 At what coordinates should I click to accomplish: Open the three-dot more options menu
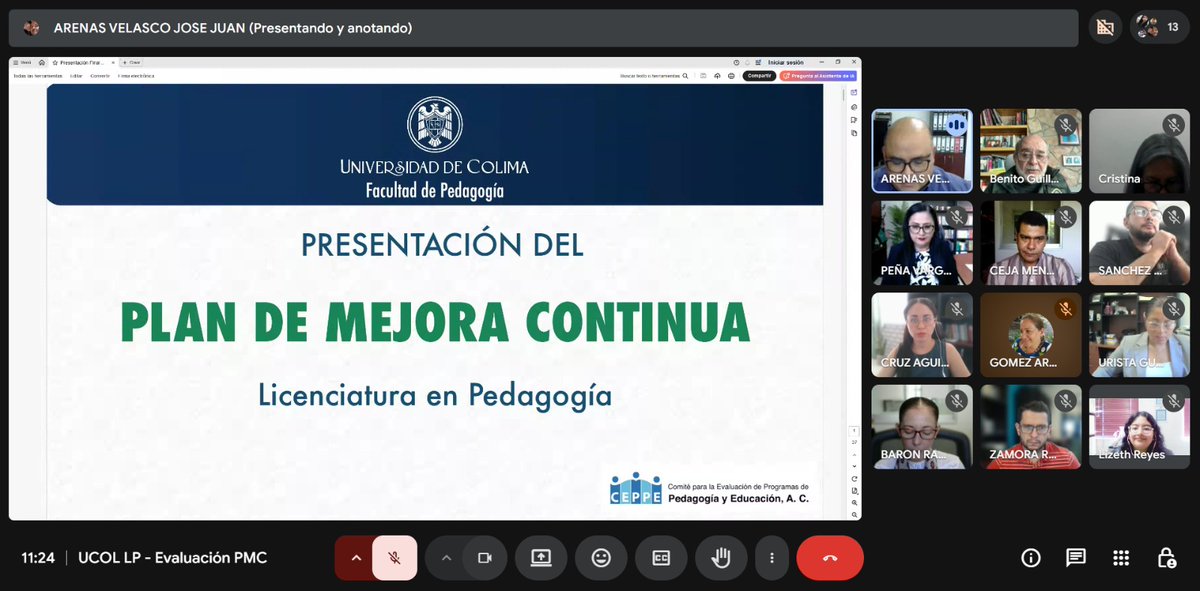[772, 558]
